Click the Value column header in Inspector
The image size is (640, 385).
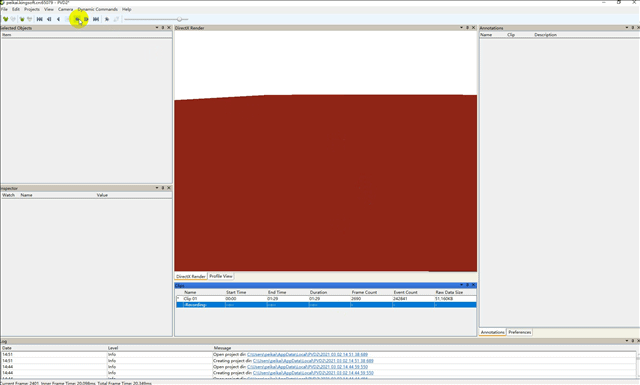tap(102, 195)
